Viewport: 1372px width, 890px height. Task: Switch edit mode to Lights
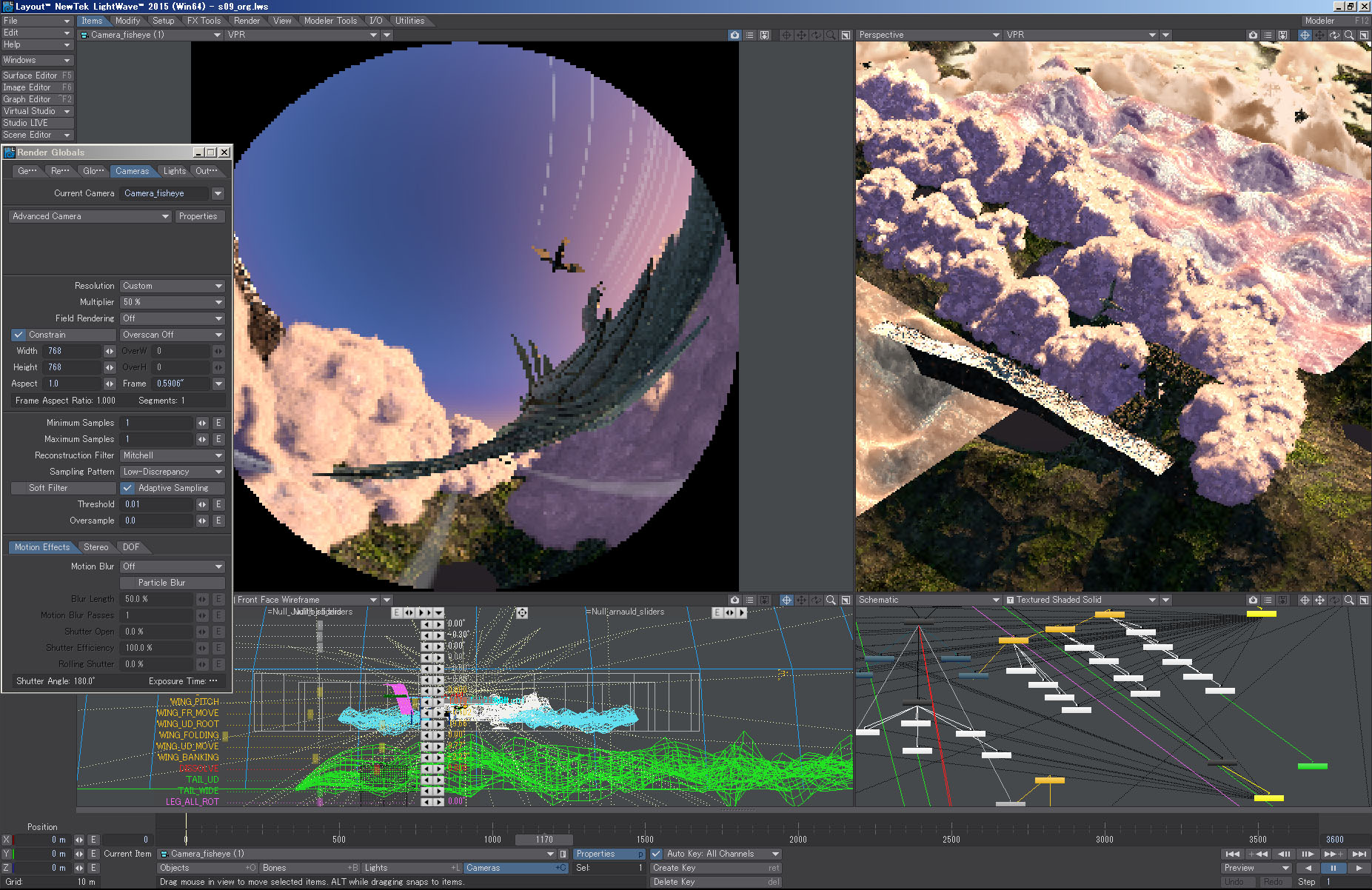[412, 868]
